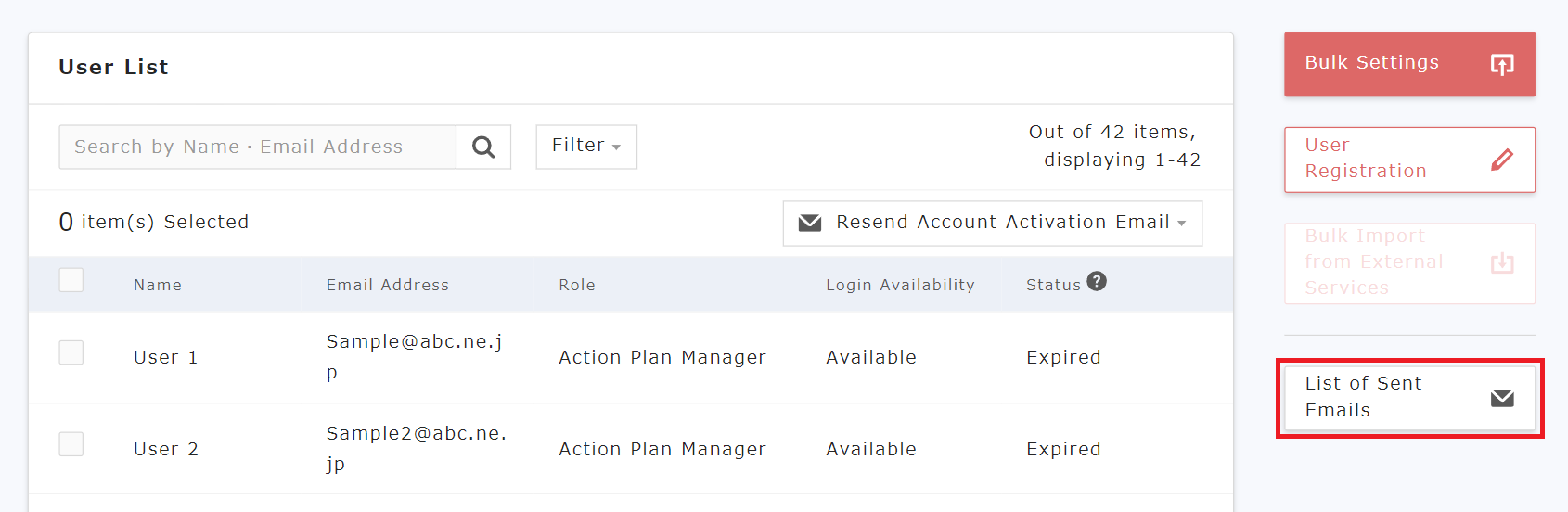Click the upload icon on Bulk Settings
This screenshot has height=512, width=1568.
1502,64
